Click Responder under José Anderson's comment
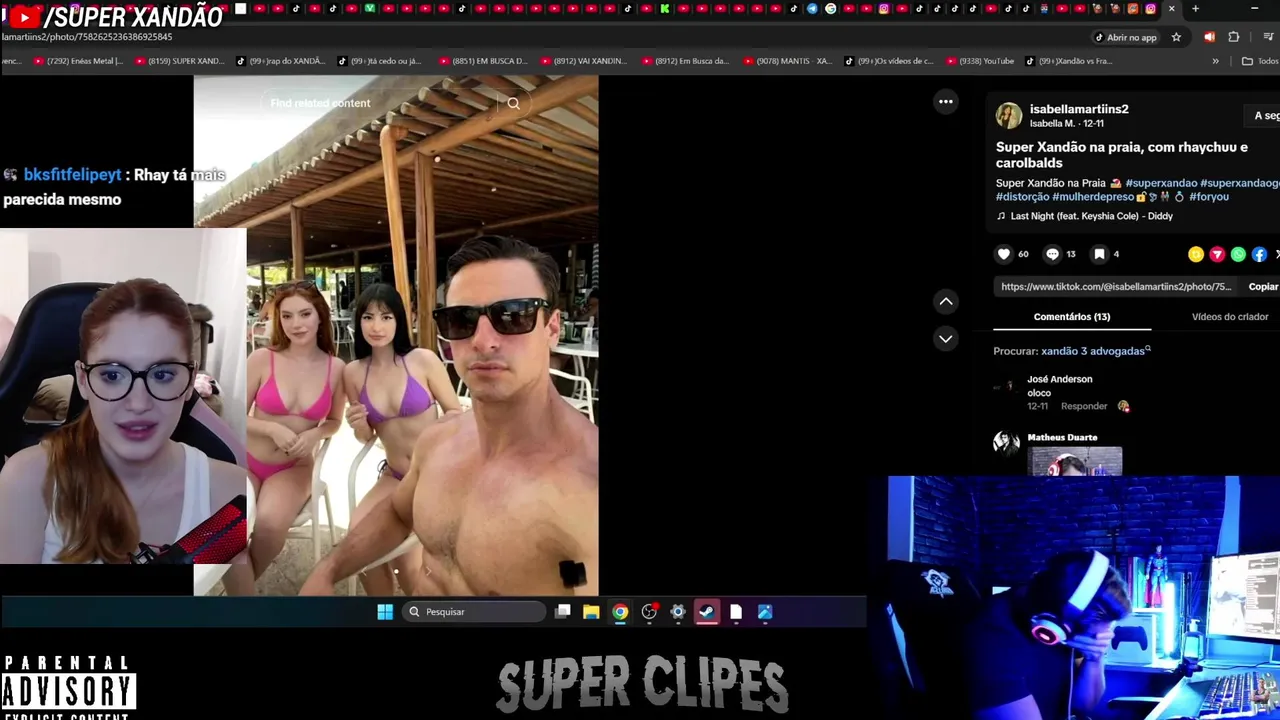This screenshot has height=720, width=1280. pos(1084,406)
